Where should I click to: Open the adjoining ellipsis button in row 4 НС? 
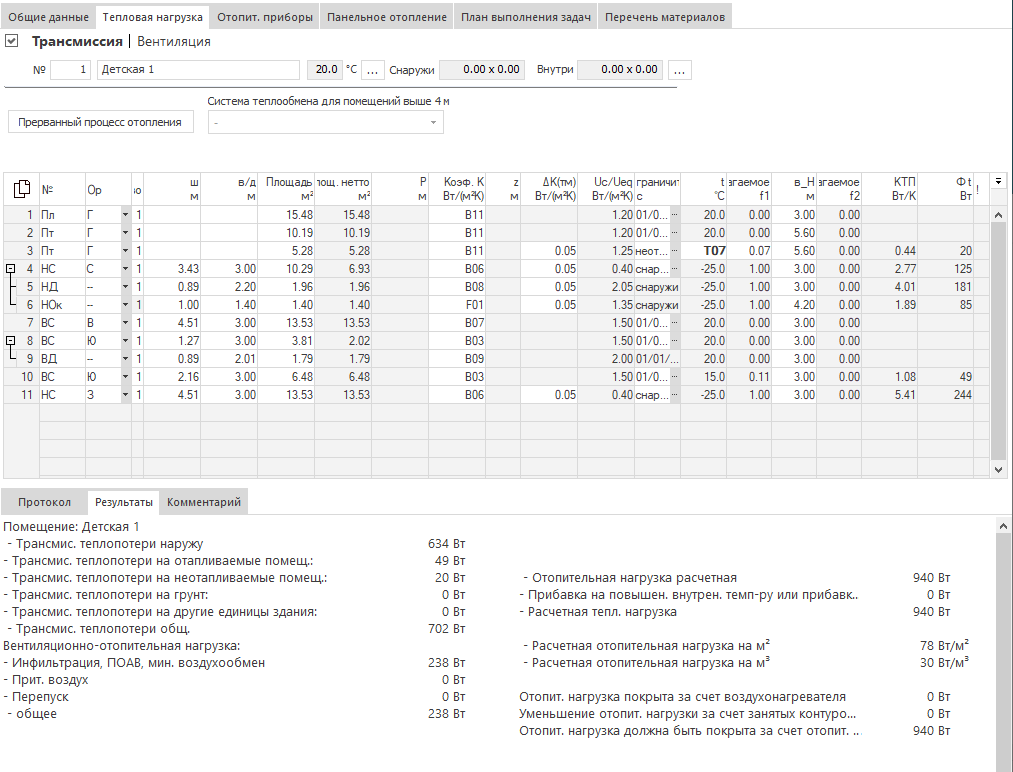tap(674, 269)
